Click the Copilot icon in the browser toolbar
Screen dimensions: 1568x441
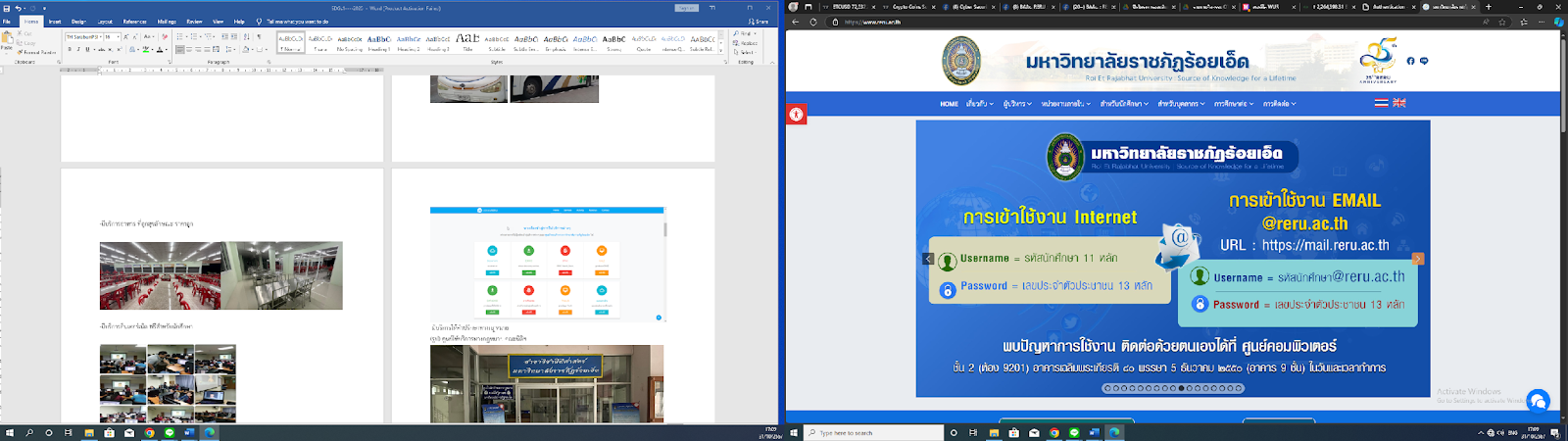coord(1558,22)
